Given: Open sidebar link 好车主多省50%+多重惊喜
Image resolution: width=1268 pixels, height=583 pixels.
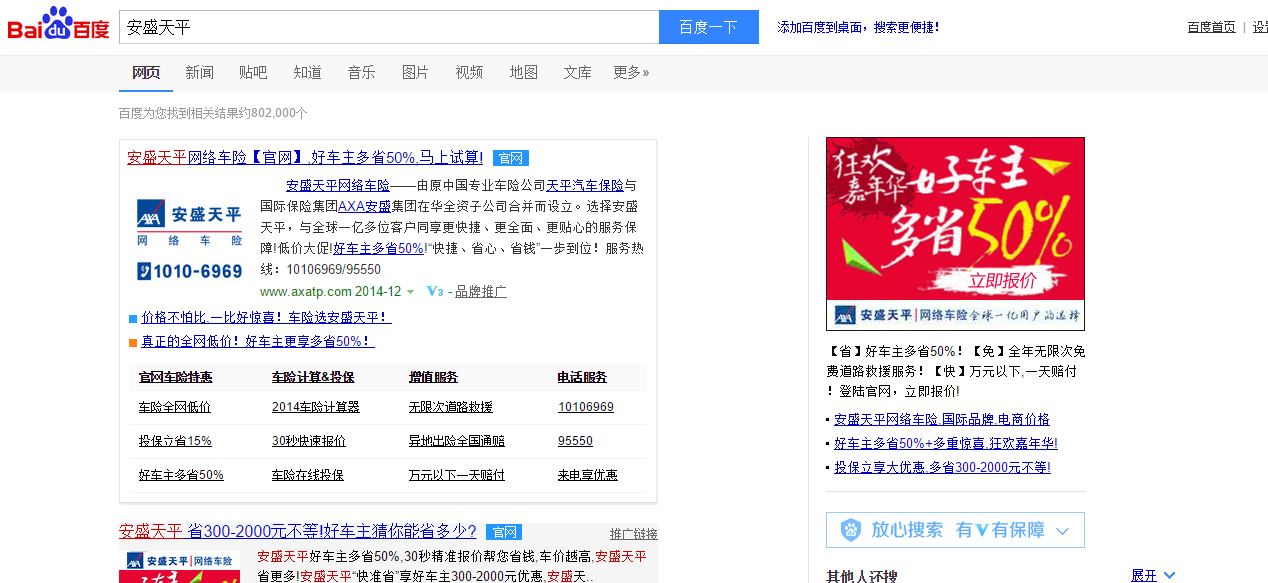Looking at the screenshot, I should [946, 443].
